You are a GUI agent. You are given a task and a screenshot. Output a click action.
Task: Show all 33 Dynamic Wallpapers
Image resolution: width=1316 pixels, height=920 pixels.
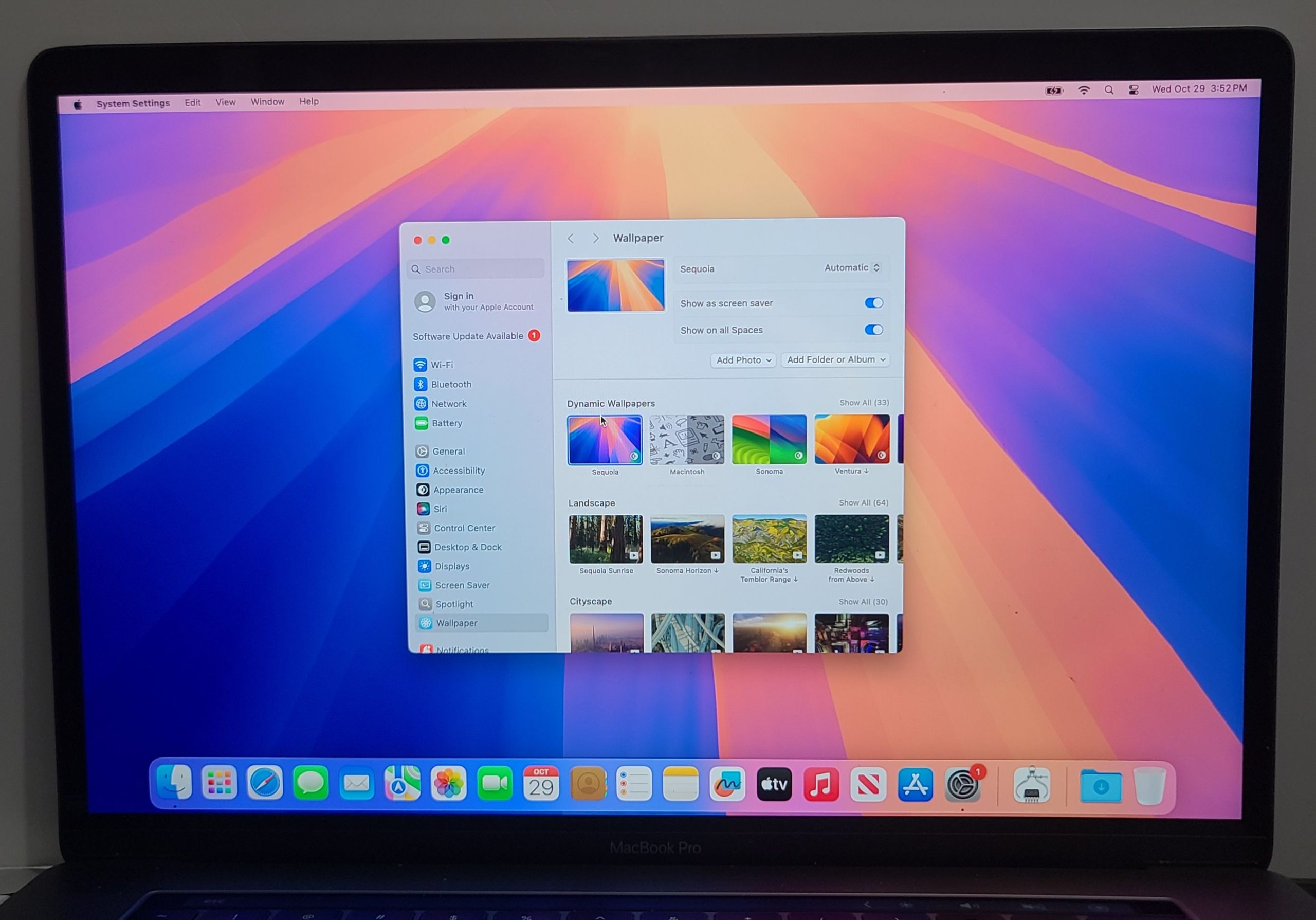(864, 403)
